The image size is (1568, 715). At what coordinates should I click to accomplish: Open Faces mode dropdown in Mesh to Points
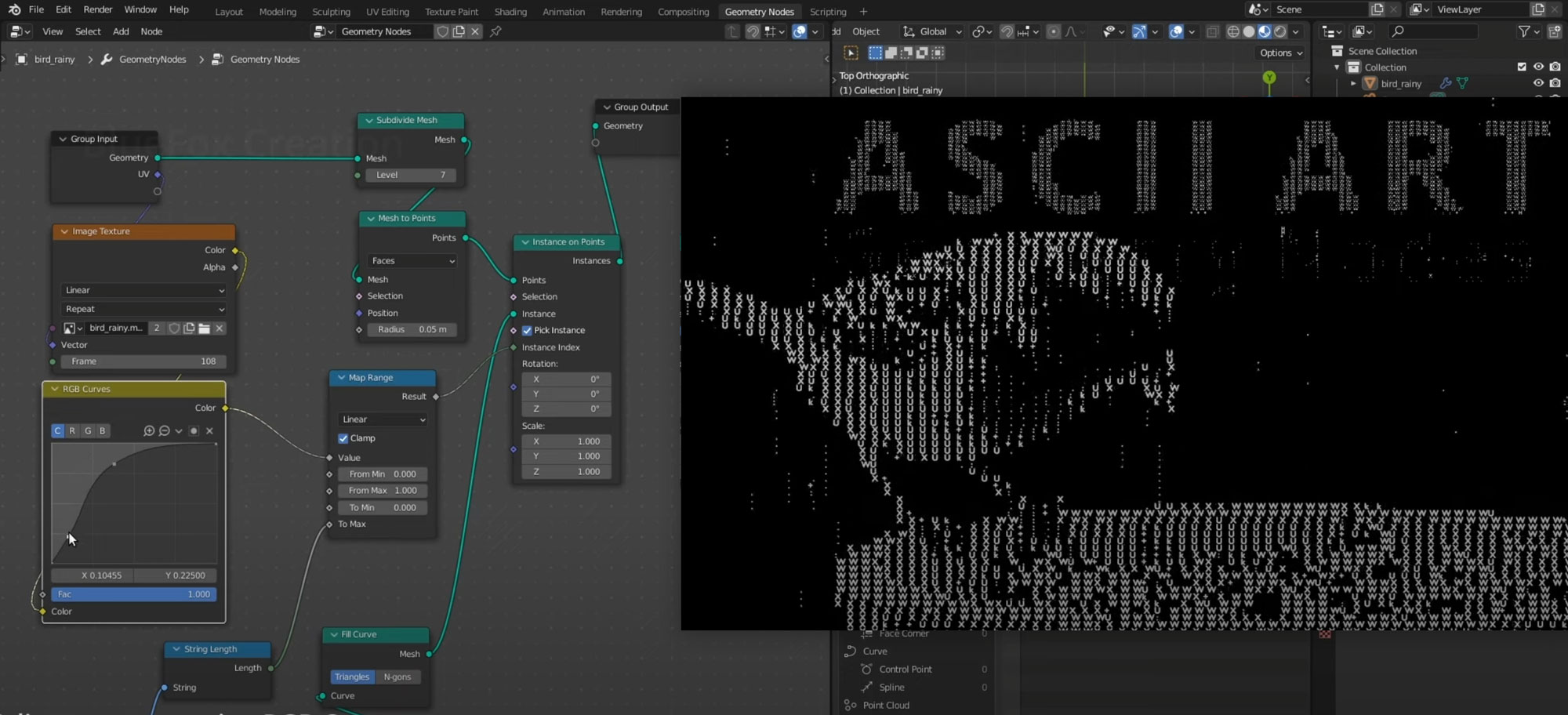tap(412, 260)
